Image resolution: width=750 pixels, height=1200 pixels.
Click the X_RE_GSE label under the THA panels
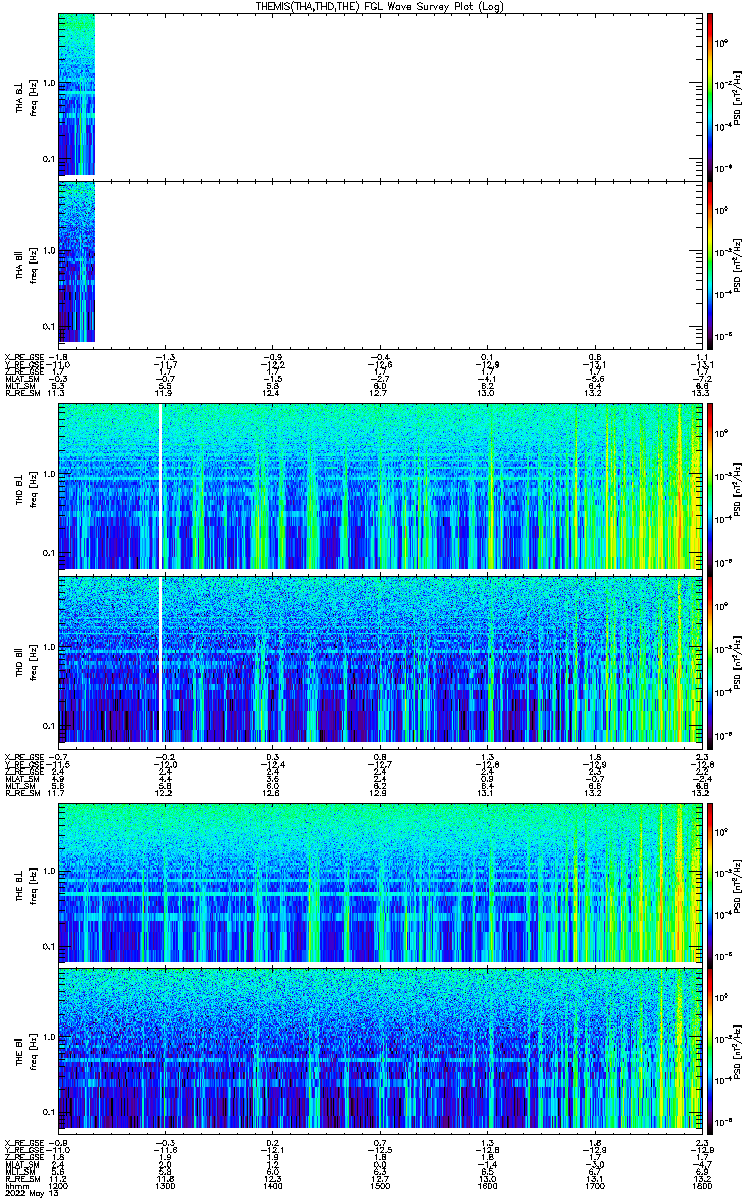click(x=24, y=358)
